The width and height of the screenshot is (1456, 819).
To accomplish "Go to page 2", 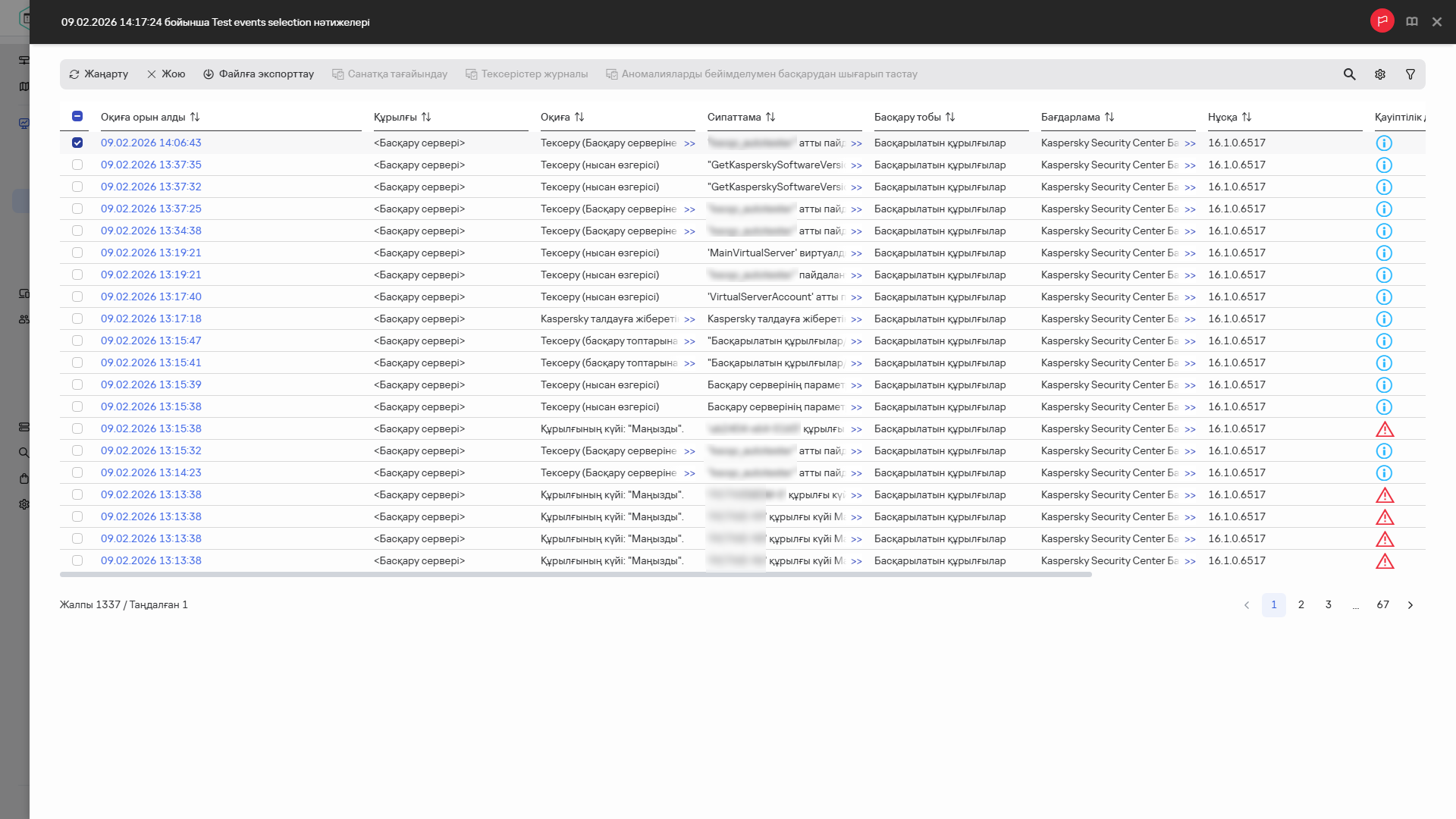I will pyautogui.click(x=1301, y=605).
